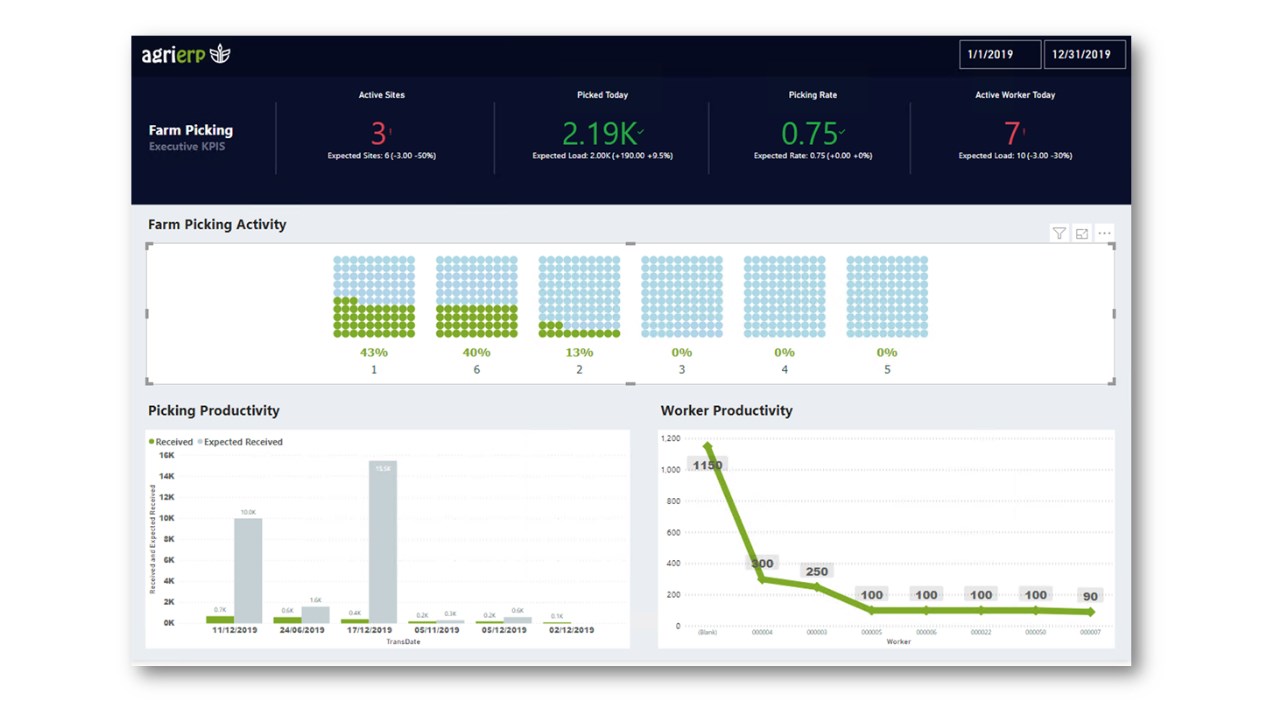Select the 90 data point for worker 000007
1280x720 pixels.
(1090, 612)
